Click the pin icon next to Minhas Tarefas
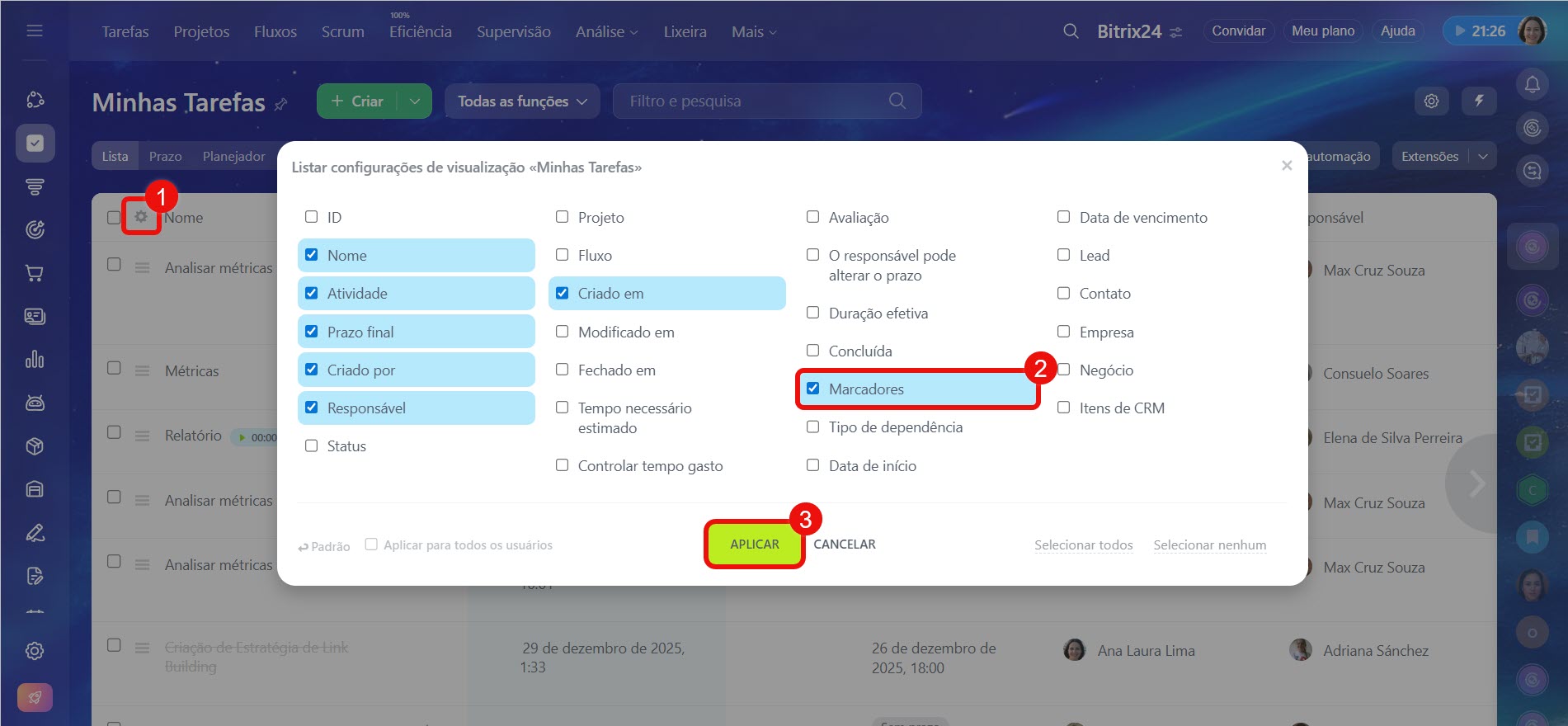 pyautogui.click(x=281, y=104)
